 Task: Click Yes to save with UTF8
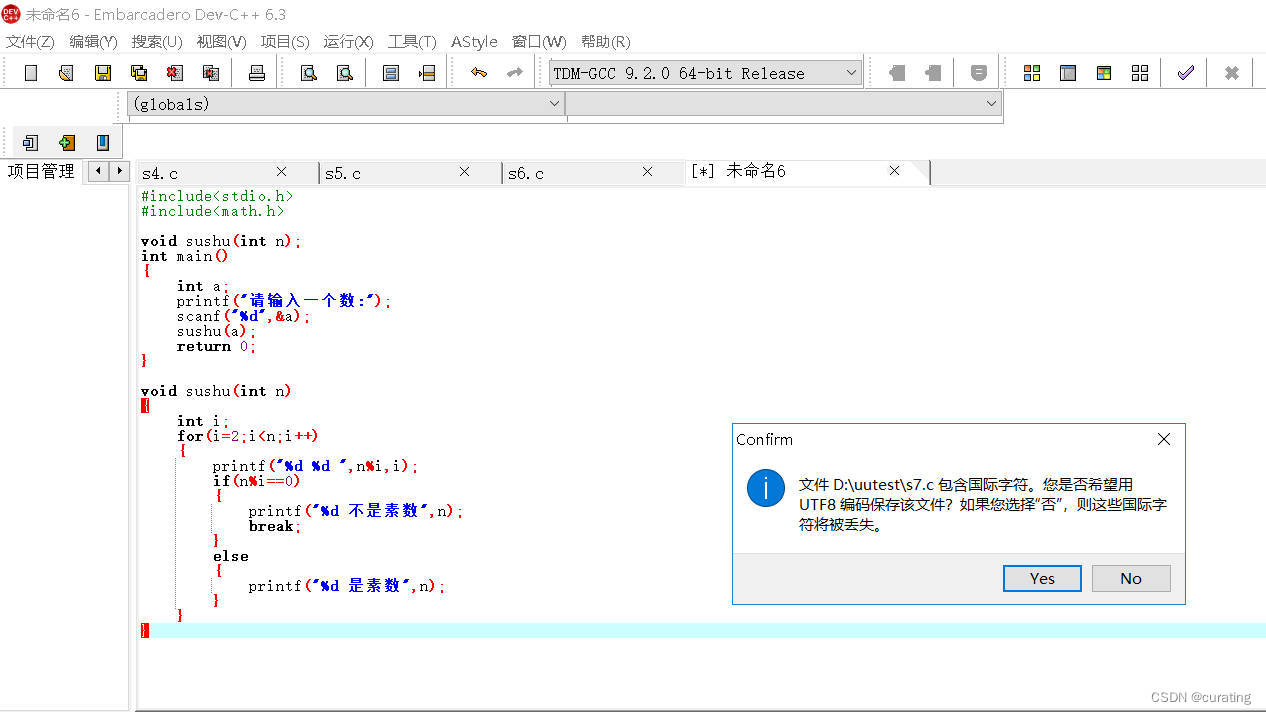[x=1042, y=578]
